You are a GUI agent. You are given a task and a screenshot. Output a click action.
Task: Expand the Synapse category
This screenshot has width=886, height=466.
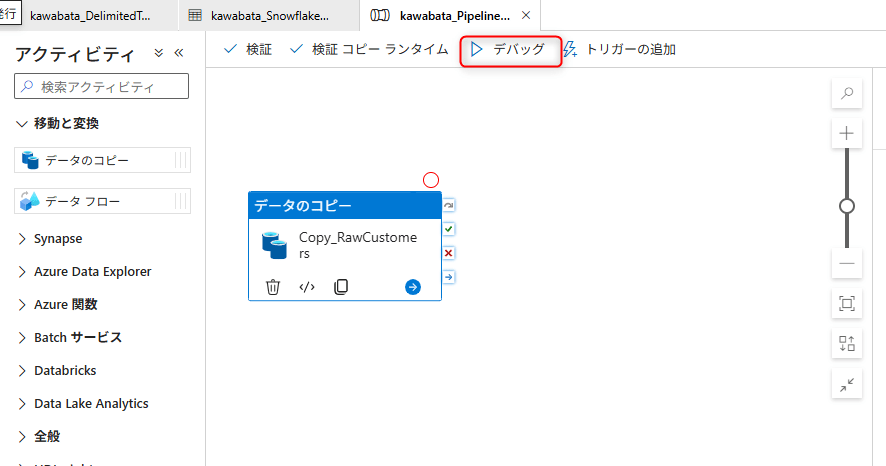(x=22, y=239)
